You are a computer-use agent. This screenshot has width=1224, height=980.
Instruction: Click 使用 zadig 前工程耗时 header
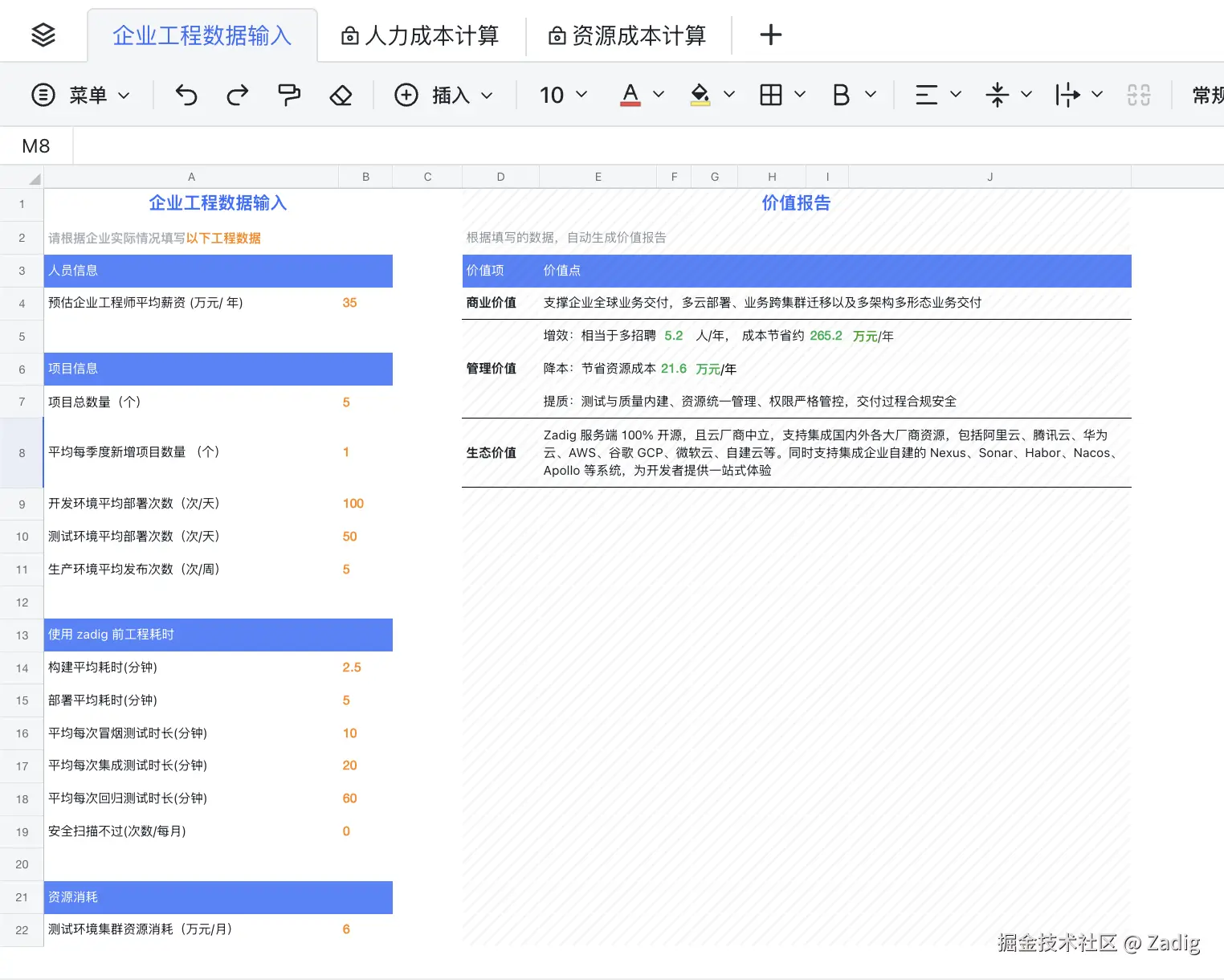pos(218,635)
